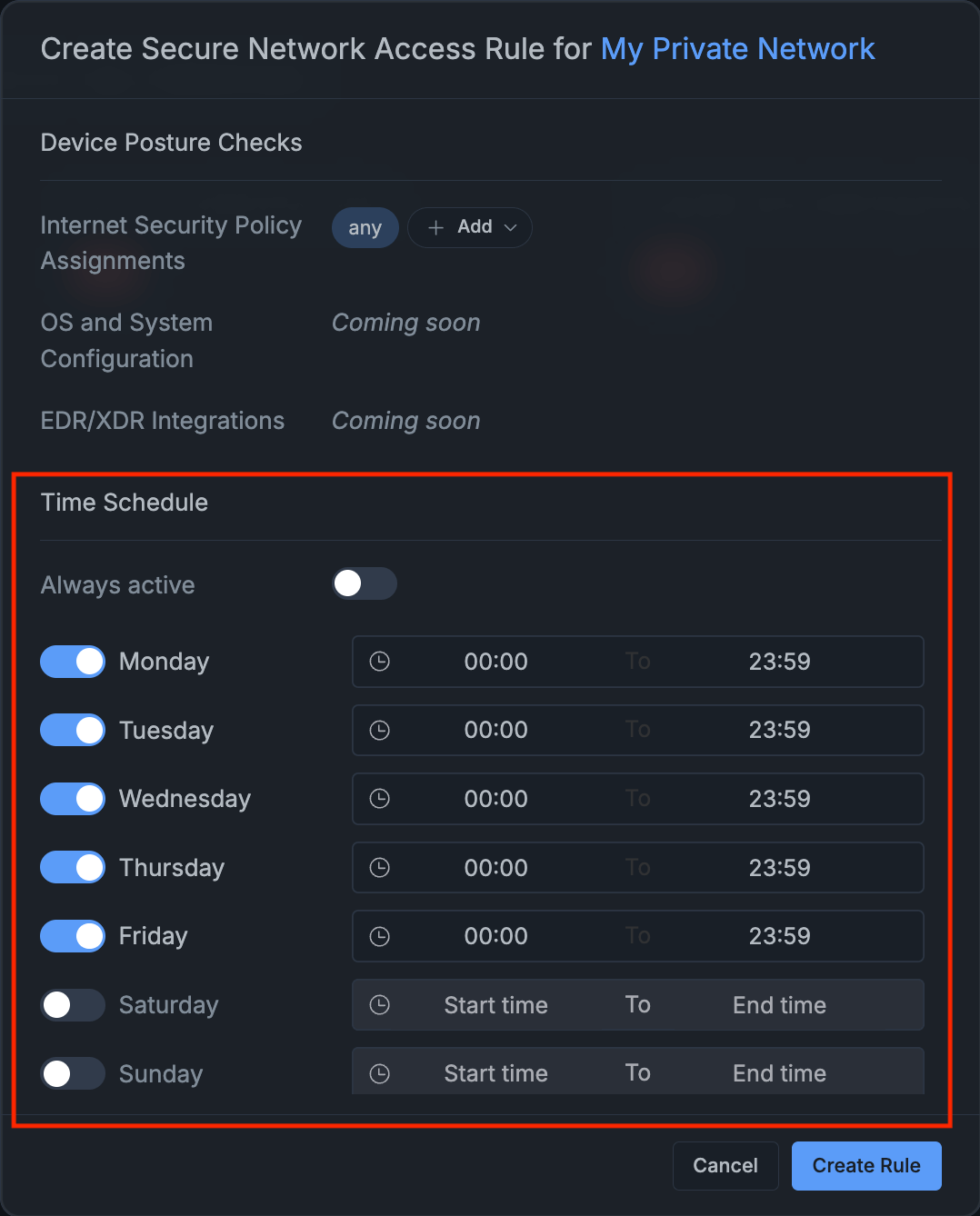Click the Create Rule button

(865, 1166)
